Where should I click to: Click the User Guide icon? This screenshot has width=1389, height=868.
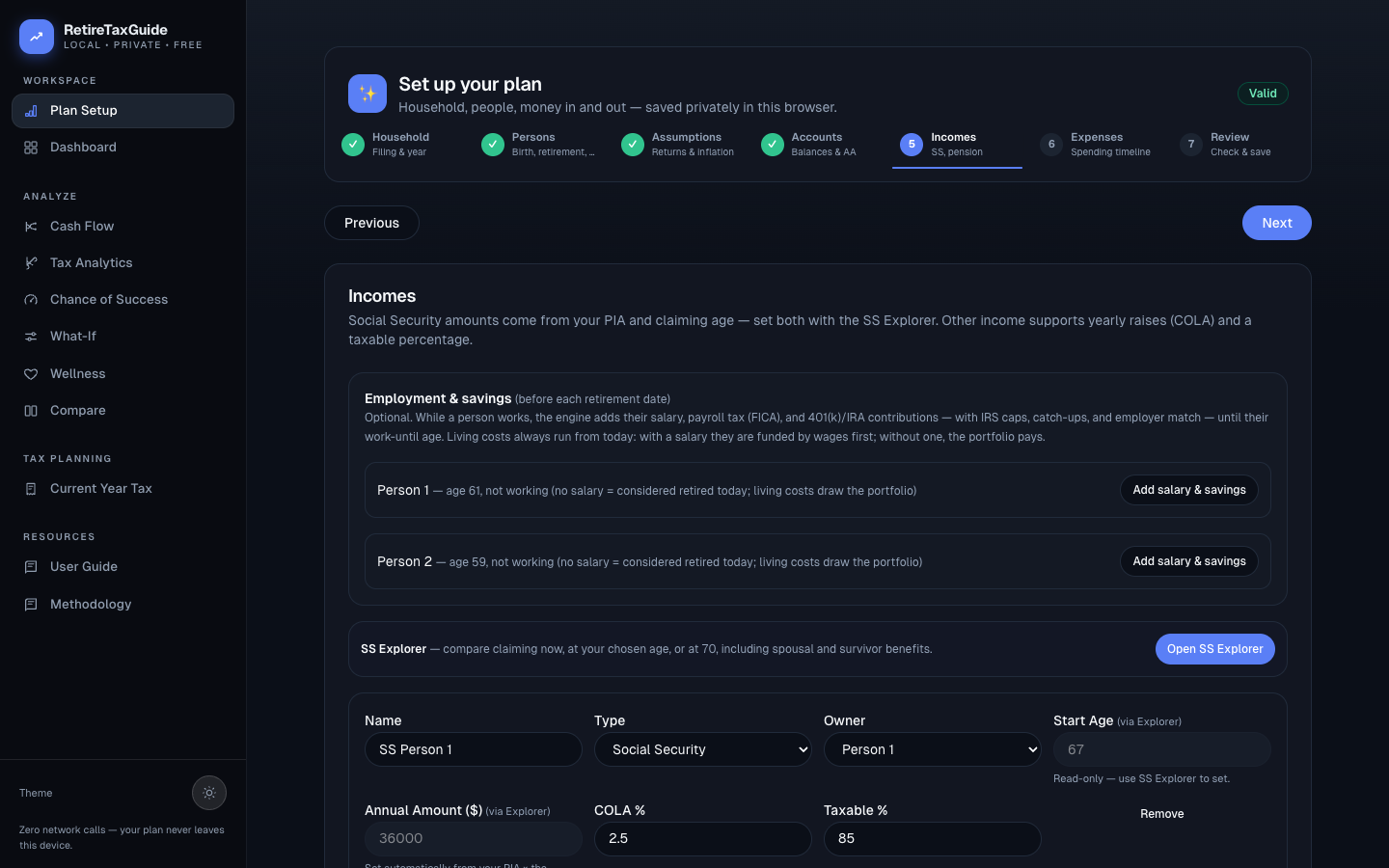[31, 567]
